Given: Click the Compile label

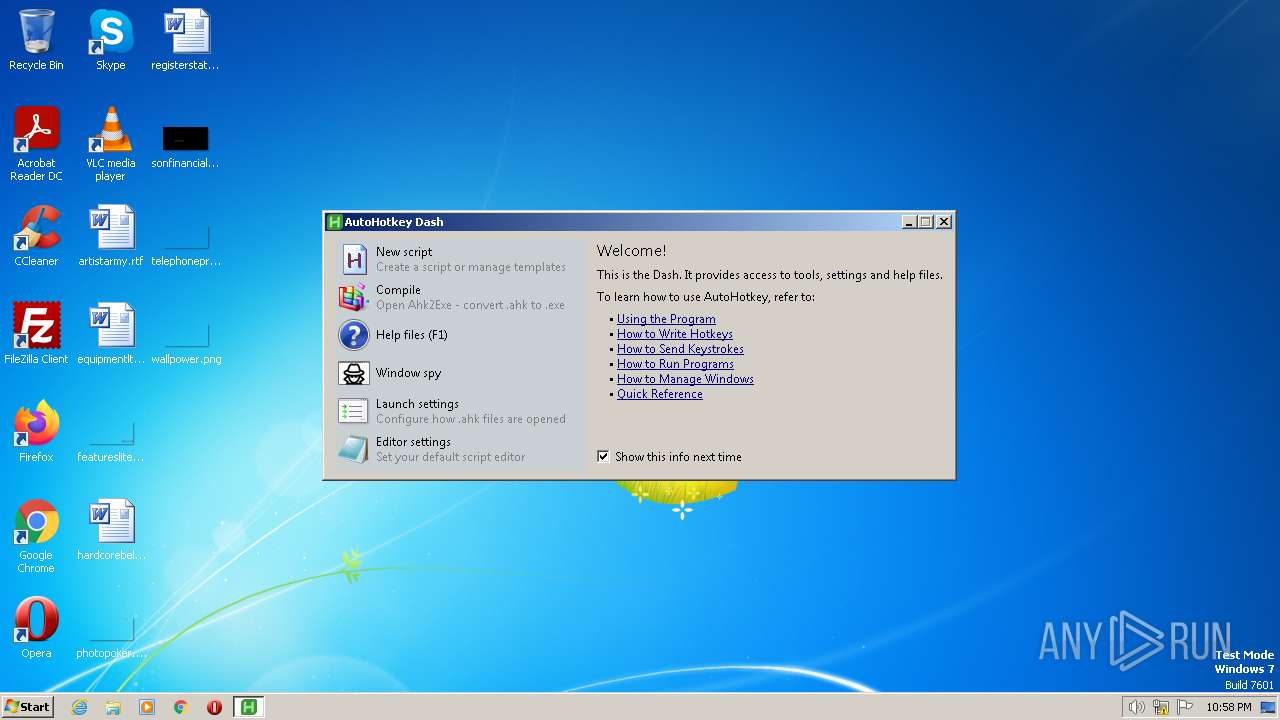Looking at the screenshot, I should [398, 290].
